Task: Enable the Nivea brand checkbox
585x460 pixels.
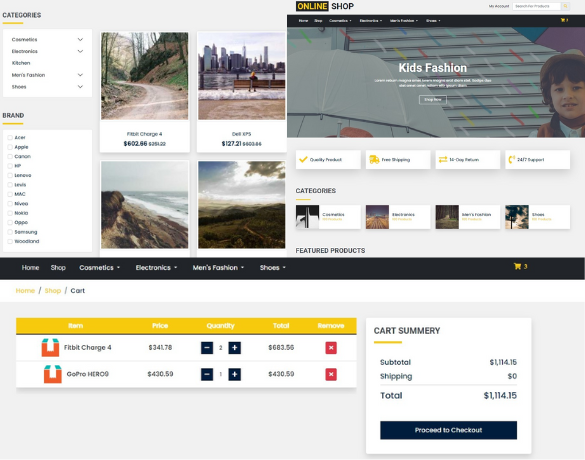Action: pyautogui.click(x=10, y=203)
